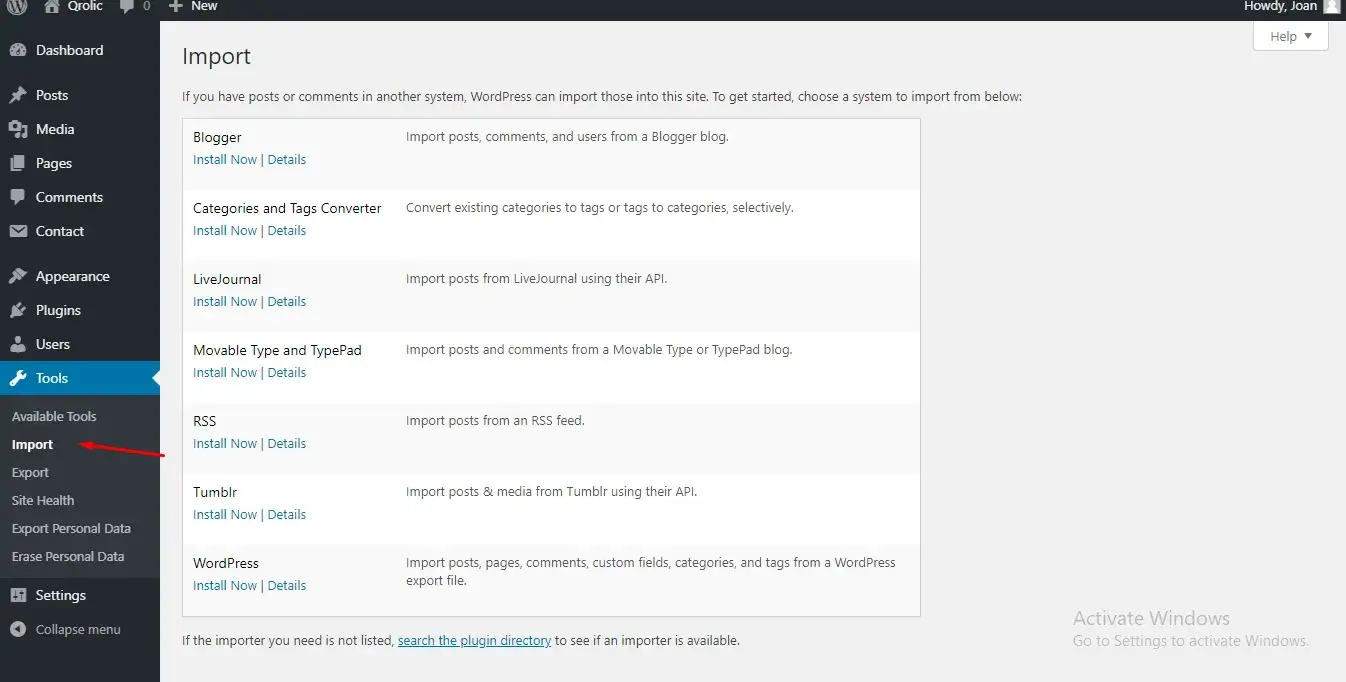
Task: Click the Appearance paintbrush icon
Action: pyautogui.click(x=18, y=277)
